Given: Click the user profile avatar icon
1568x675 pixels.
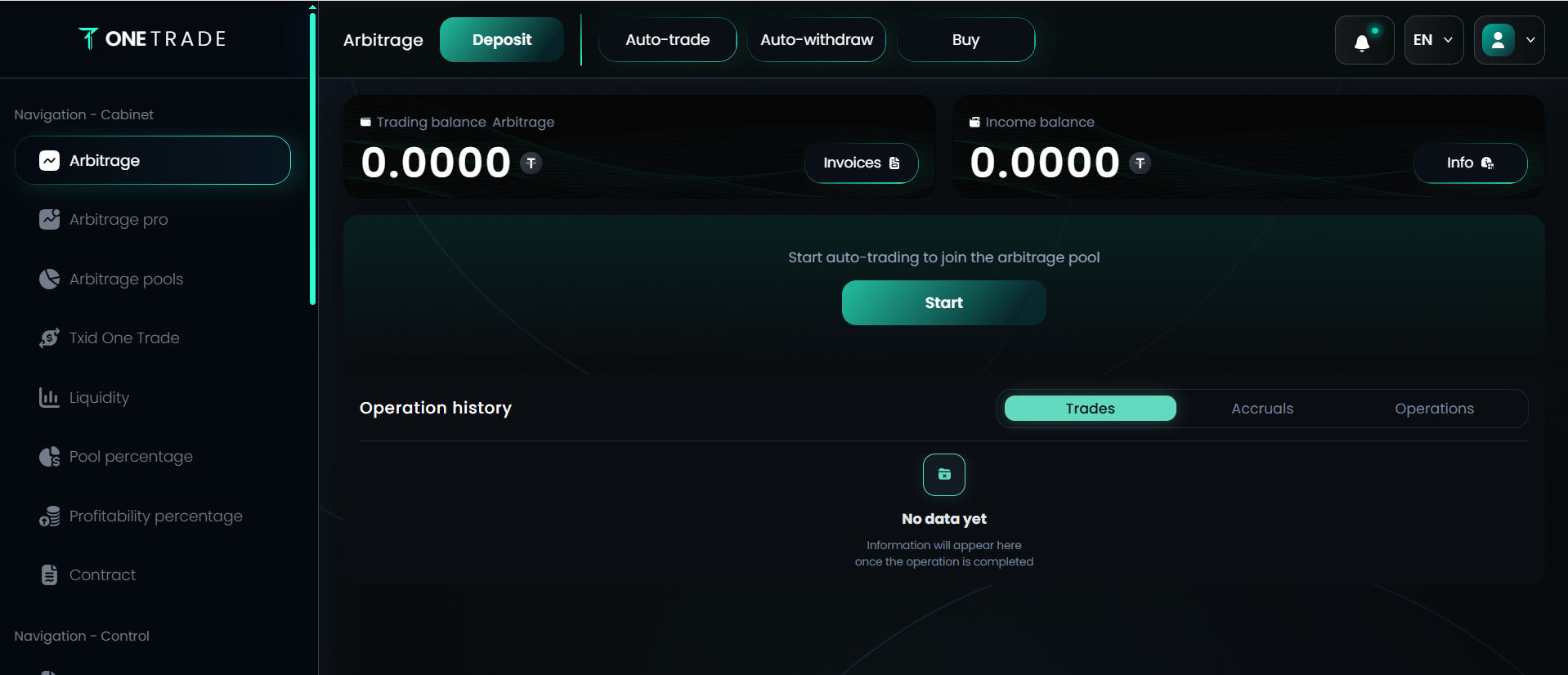Looking at the screenshot, I should [x=1498, y=40].
